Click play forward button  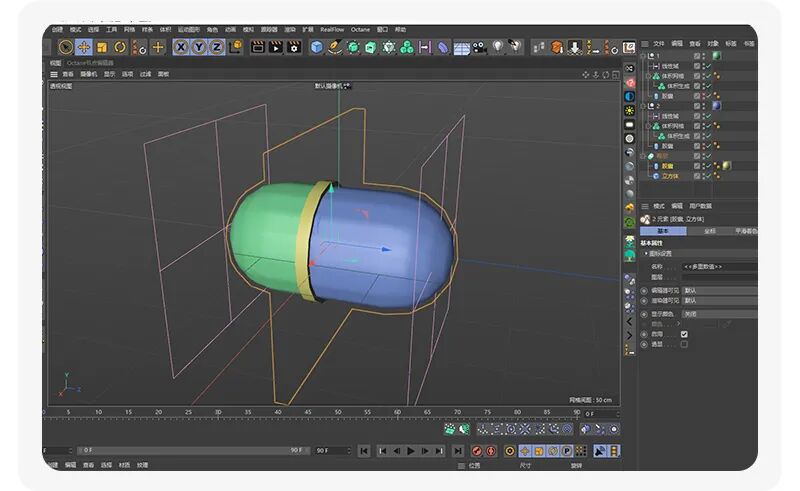411,451
